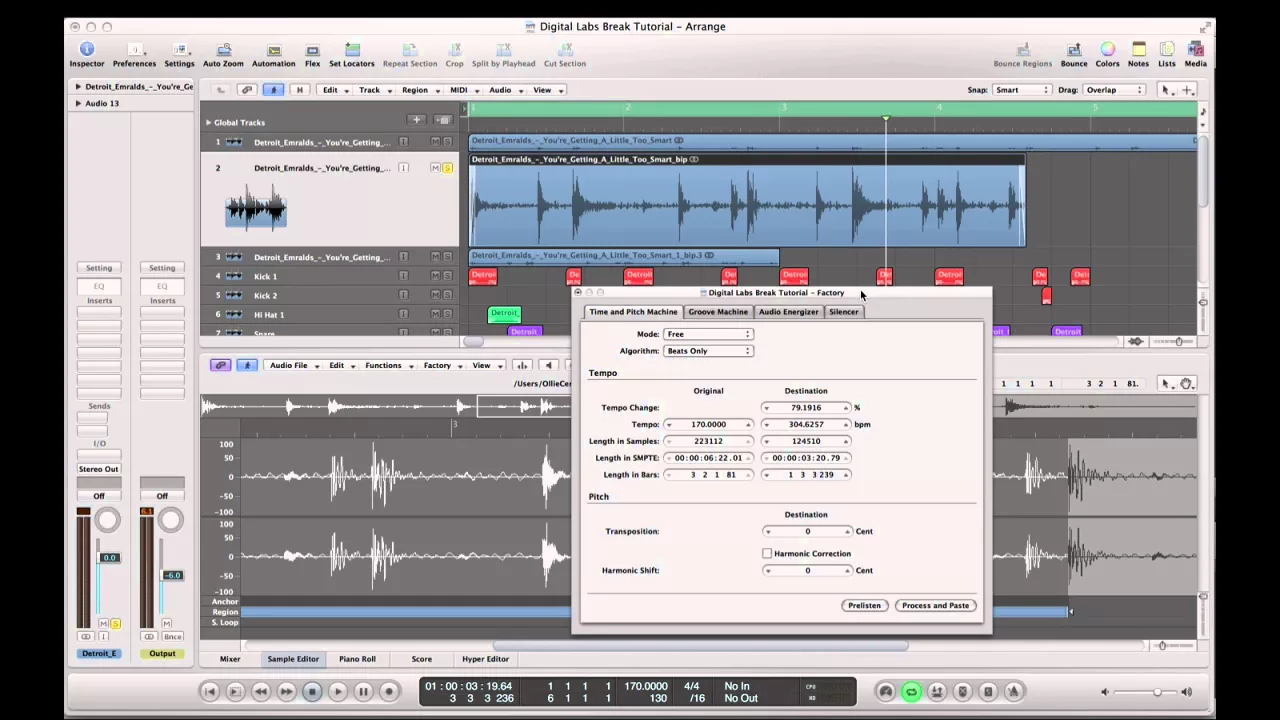Click the Process and Paste button
This screenshot has height=720, width=1280.
pos(935,605)
